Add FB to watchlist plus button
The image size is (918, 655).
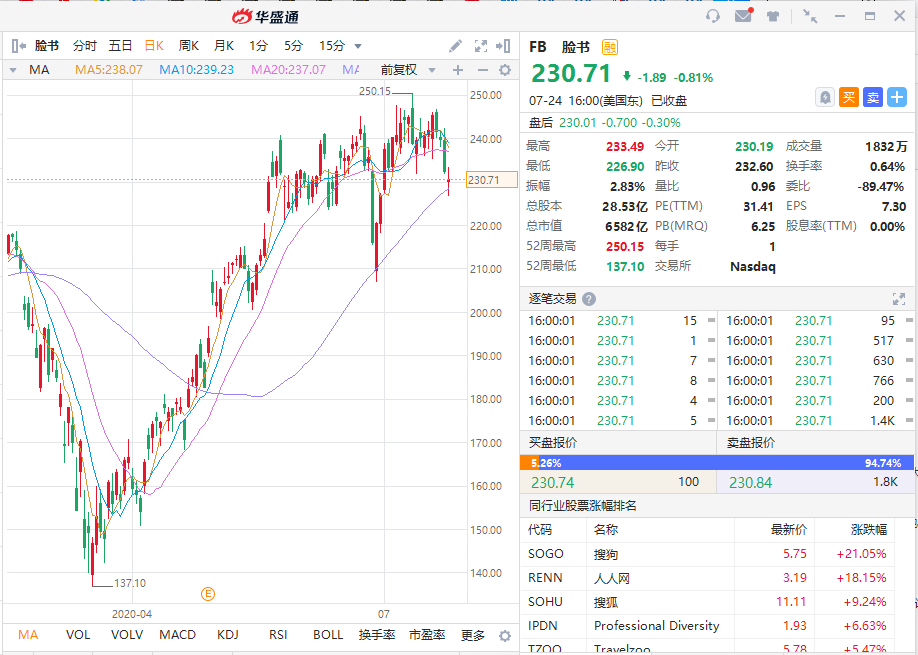tap(897, 97)
